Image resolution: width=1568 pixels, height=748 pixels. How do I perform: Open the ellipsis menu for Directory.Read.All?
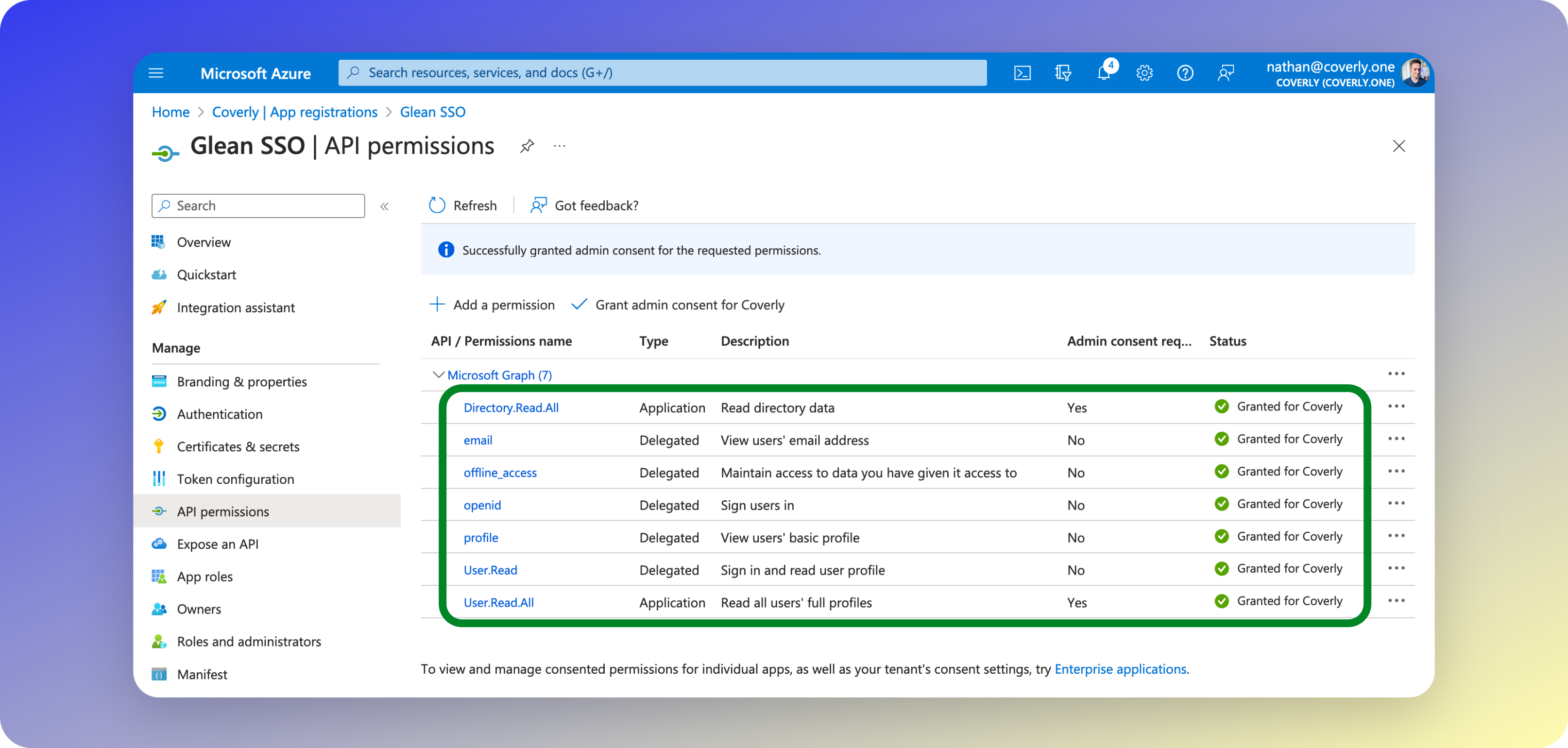click(1397, 407)
